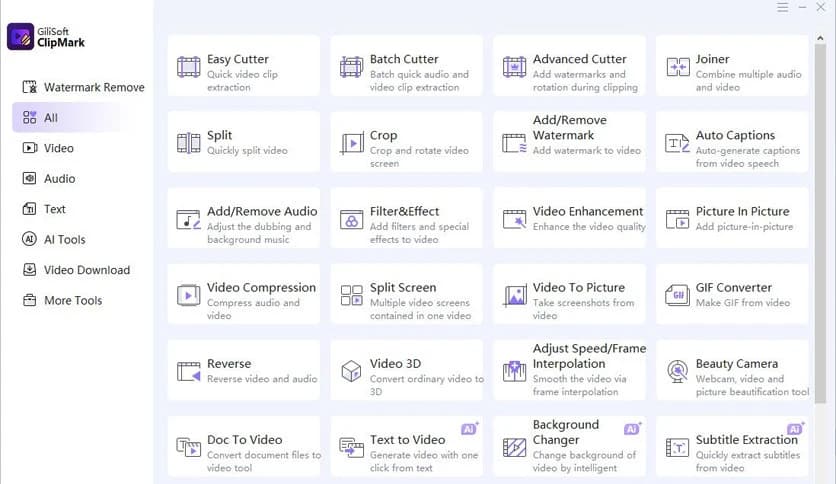Click the GIF Converter icon
The image size is (836, 484).
[x=677, y=295]
